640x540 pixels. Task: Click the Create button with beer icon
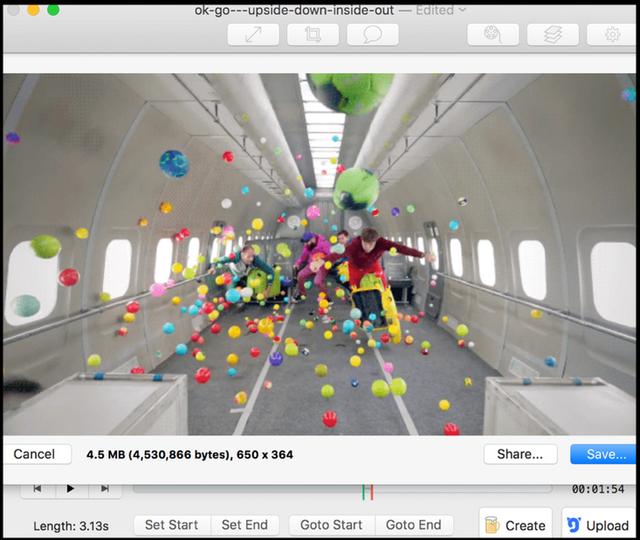click(516, 525)
